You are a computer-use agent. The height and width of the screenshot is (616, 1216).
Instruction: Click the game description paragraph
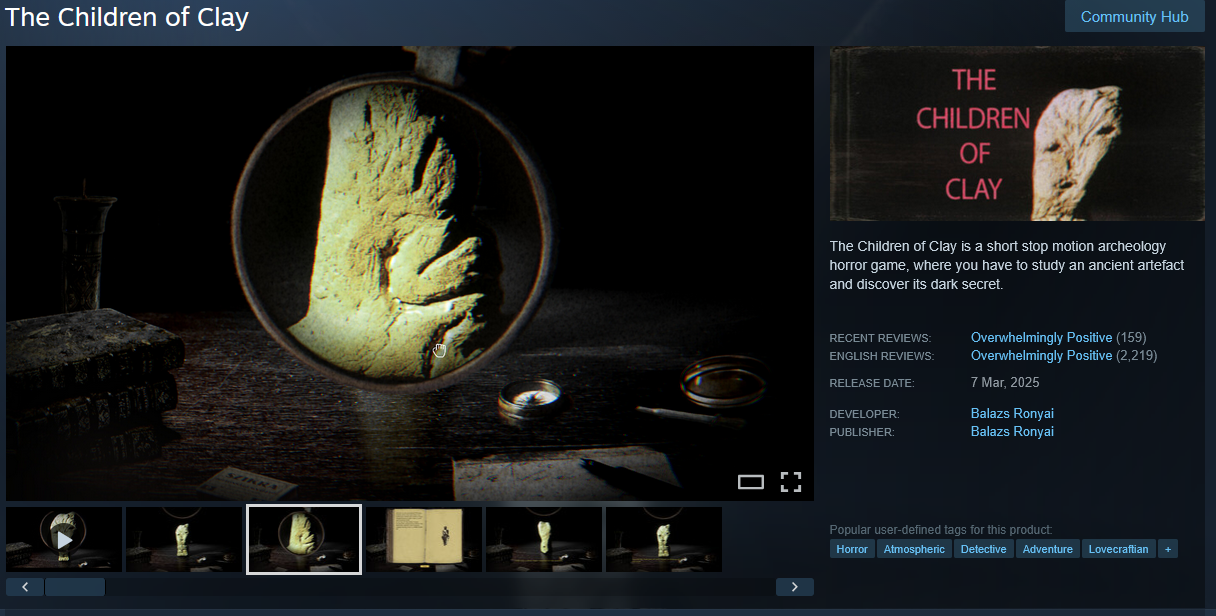(1005, 265)
